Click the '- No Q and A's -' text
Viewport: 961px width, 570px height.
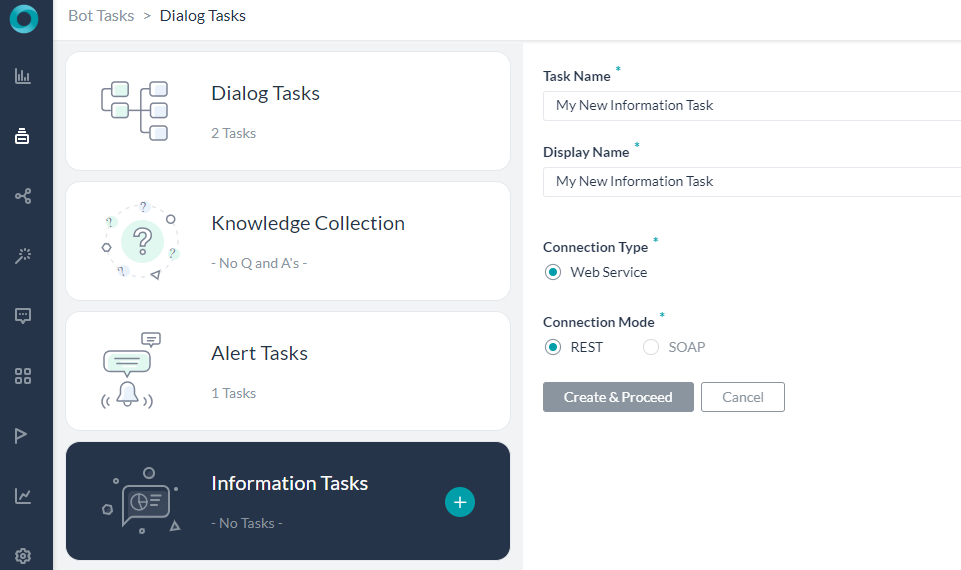[x=259, y=264]
